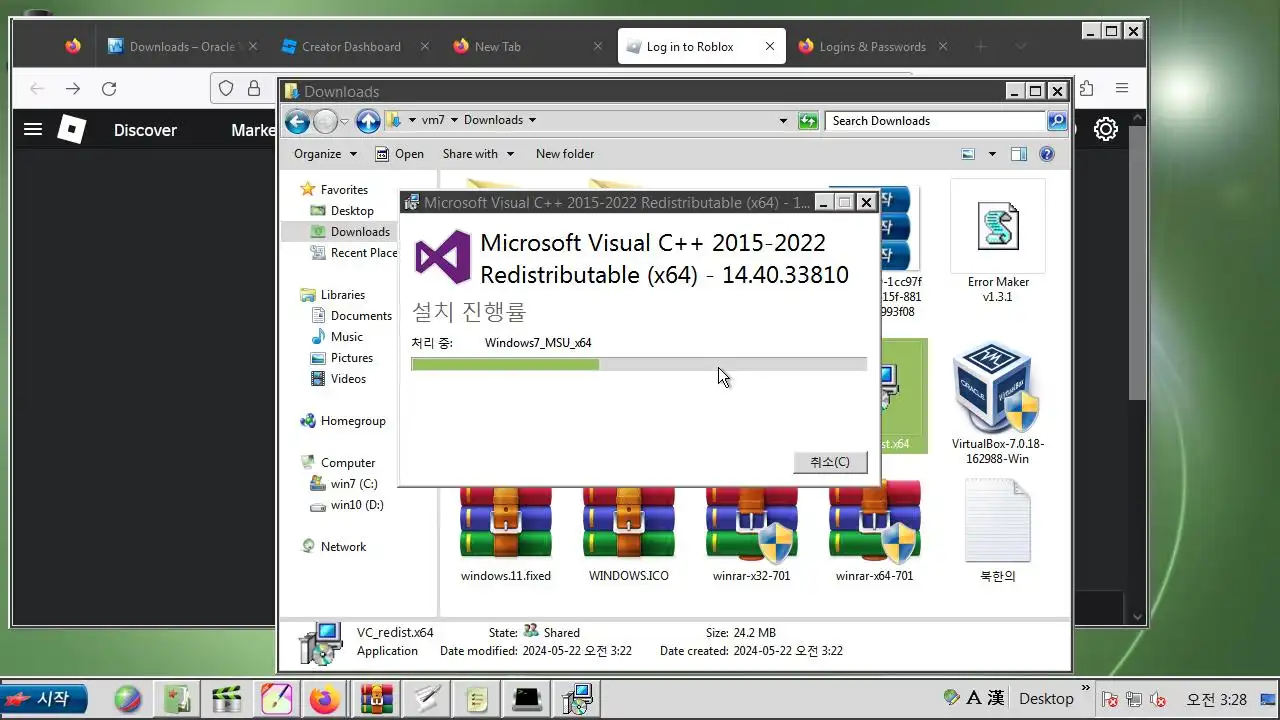Toggle the preview pane icon
The image size is (1280, 720).
point(1018,154)
